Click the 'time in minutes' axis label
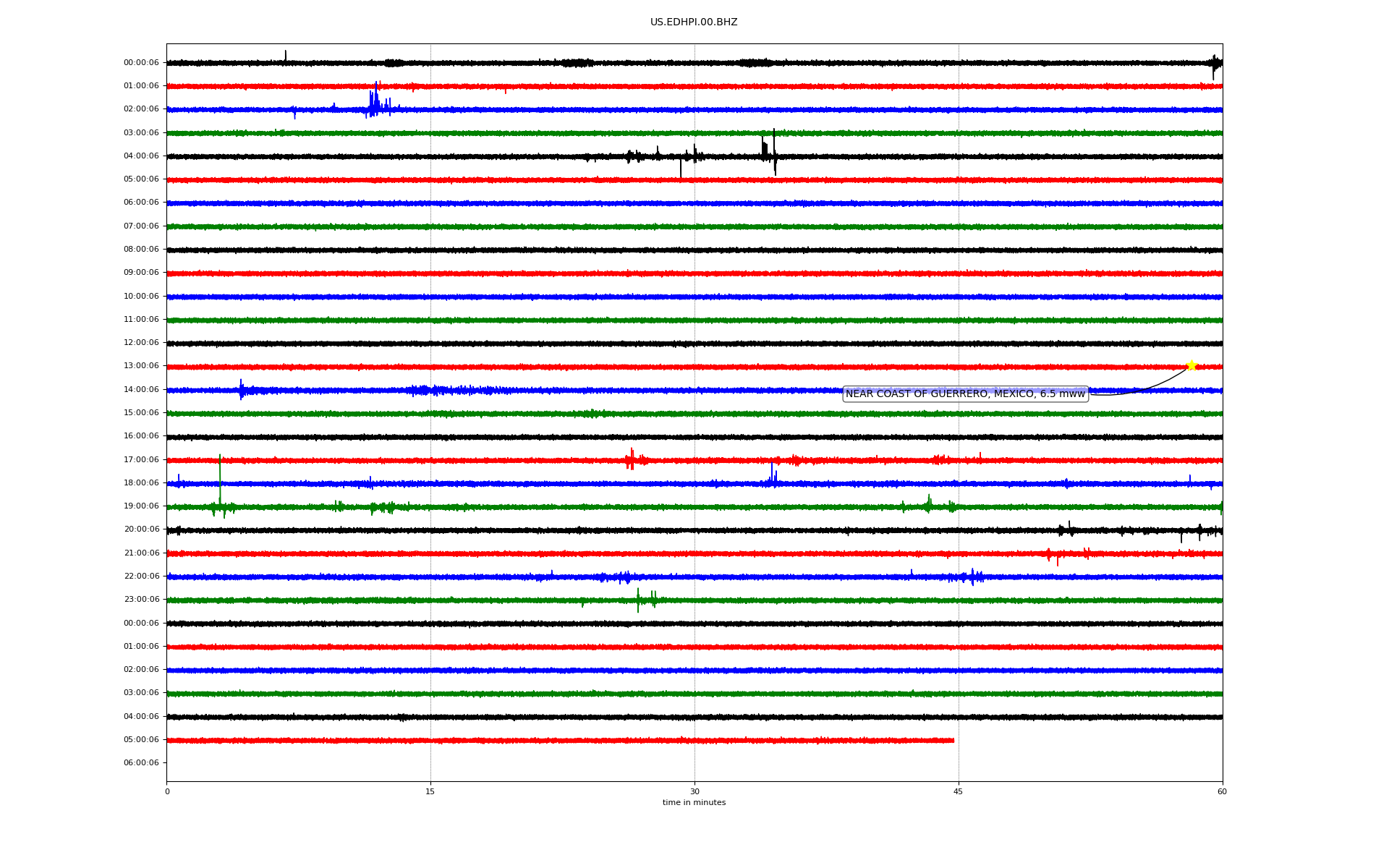 point(694,802)
